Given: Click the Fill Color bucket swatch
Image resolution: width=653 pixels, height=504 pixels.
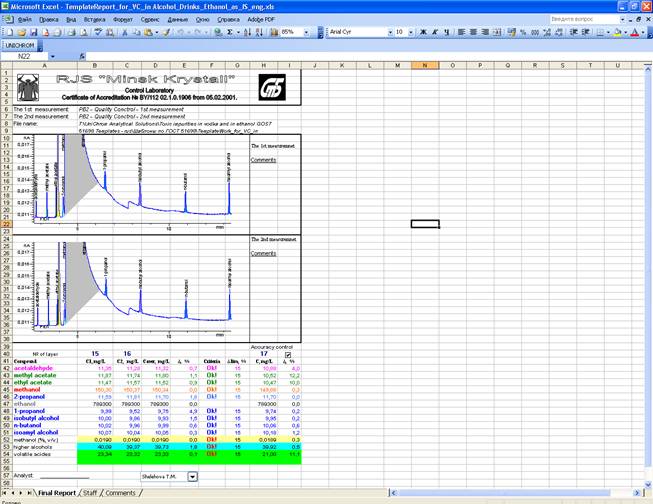Looking at the screenshot, I should pyautogui.click(x=618, y=32).
